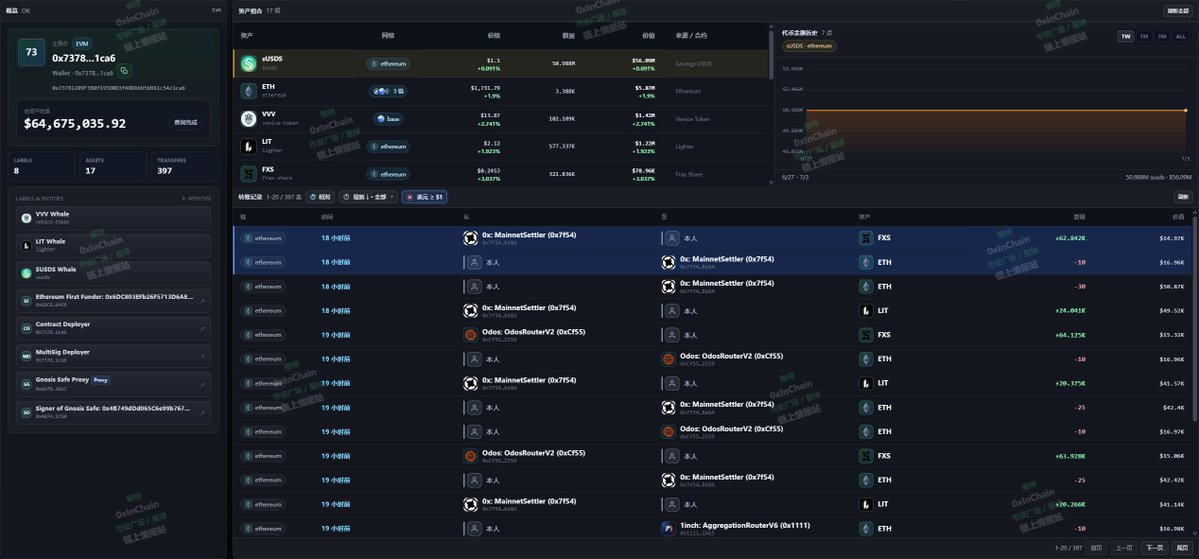Click the $1,731.79 ETH price cell

tap(485, 87)
